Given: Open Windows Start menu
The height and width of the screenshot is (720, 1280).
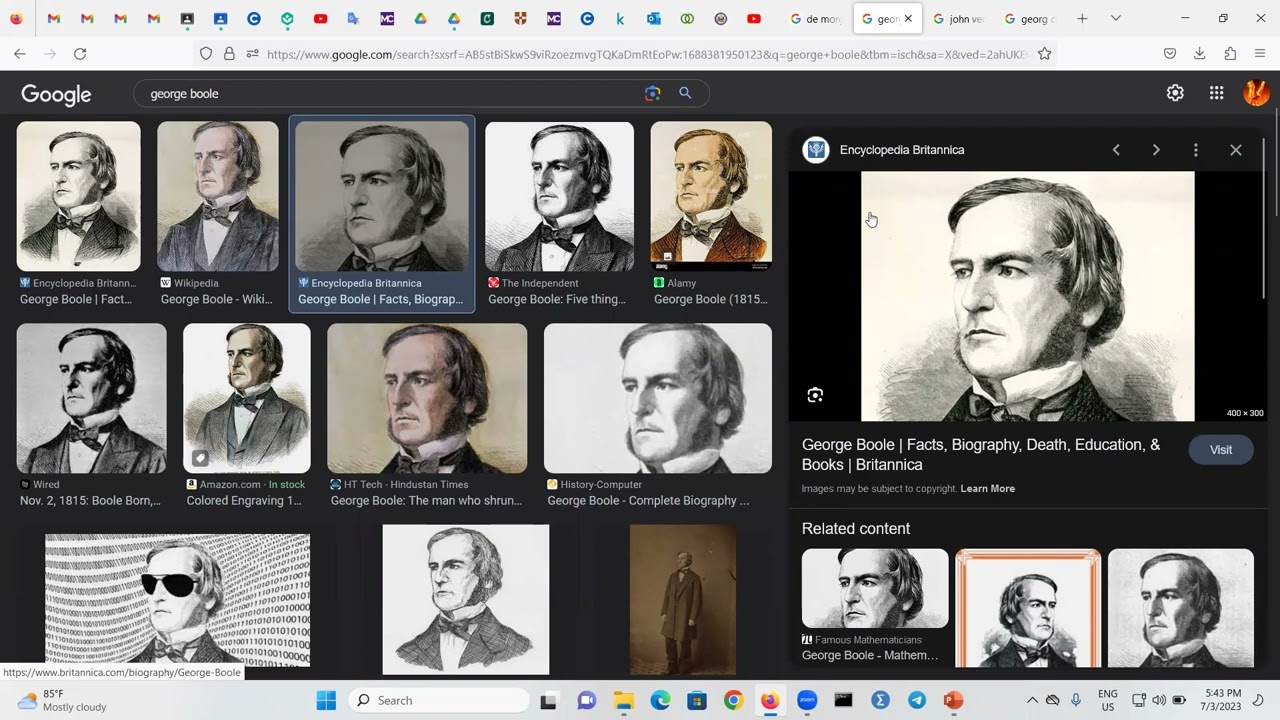Looking at the screenshot, I should click(x=326, y=700).
